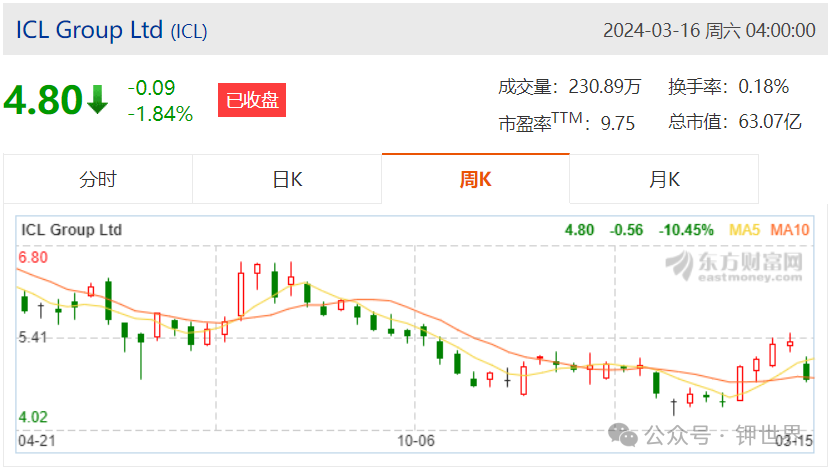Click the red 已收盘 status badge

(x=252, y=100)
